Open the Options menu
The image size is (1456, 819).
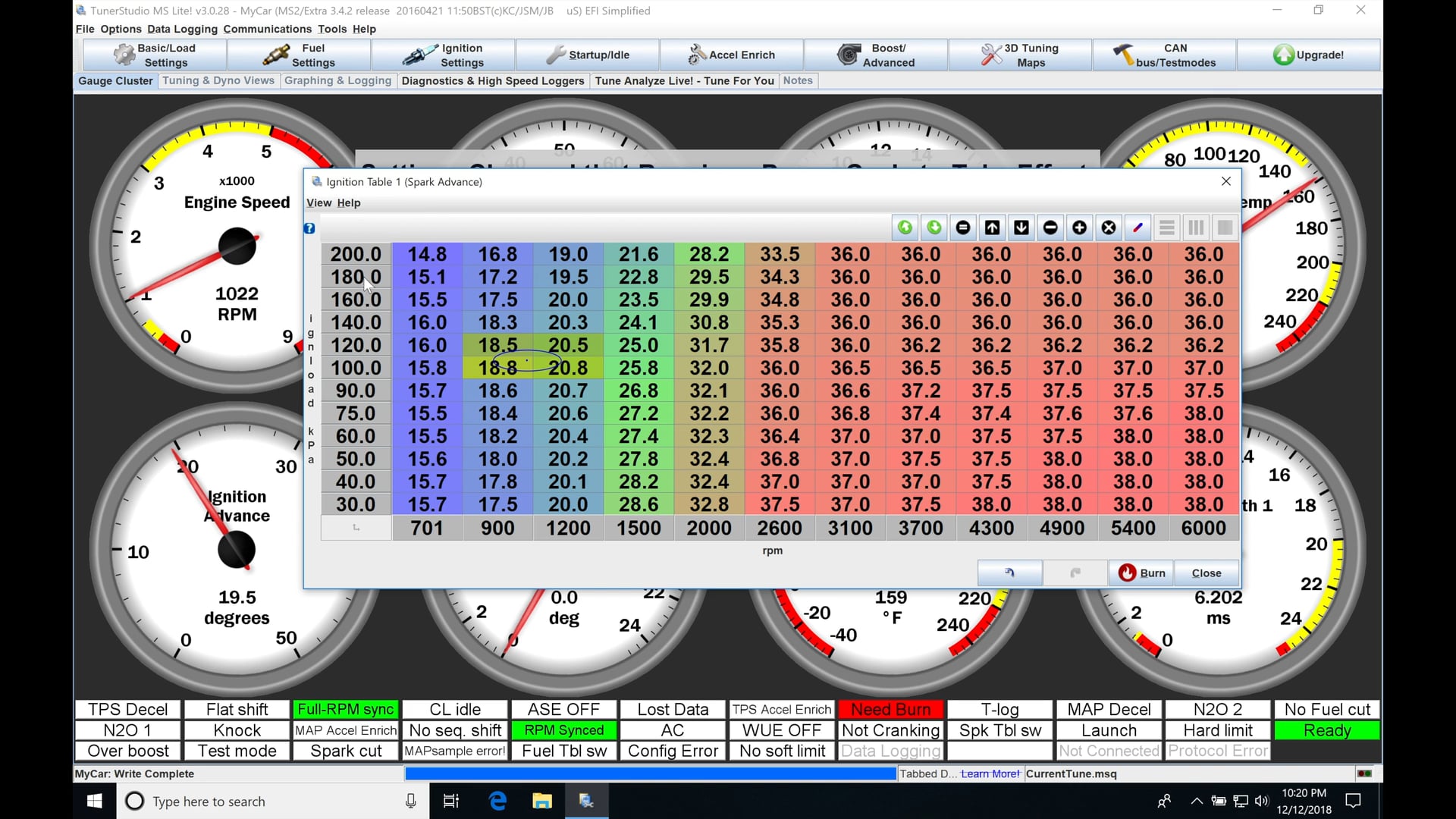pyautogui.click(x=121, y=29)
